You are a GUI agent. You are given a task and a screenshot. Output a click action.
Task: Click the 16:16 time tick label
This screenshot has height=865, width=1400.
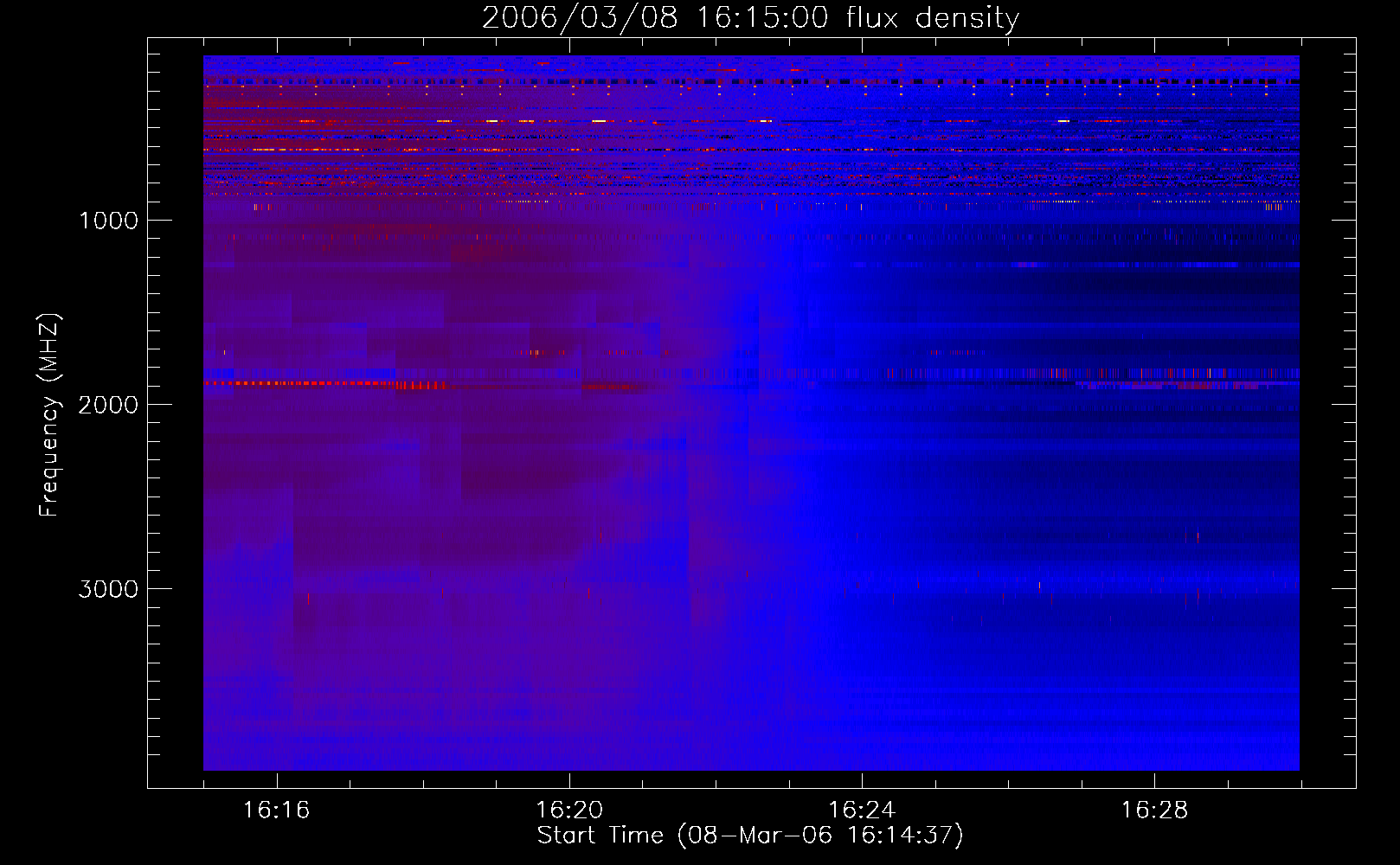277,810
